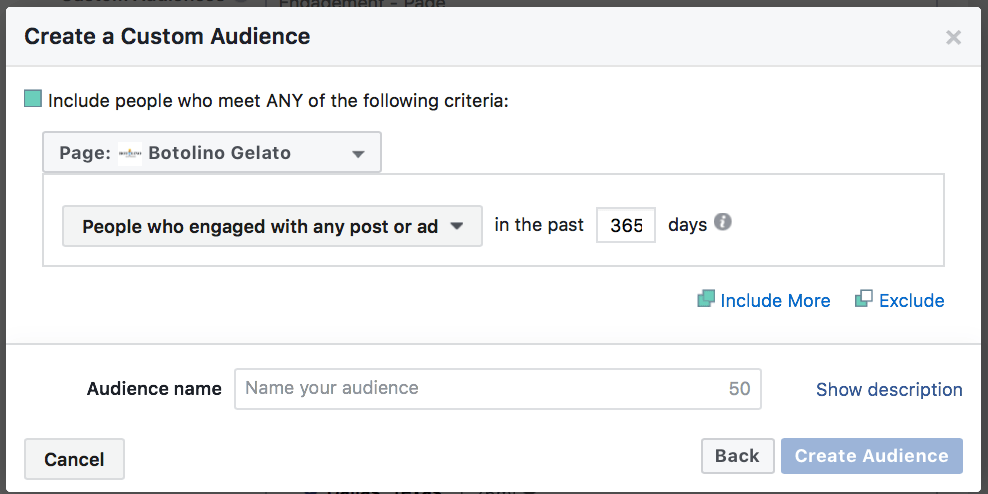Close the Create a Custom Audience dialog

953,37
